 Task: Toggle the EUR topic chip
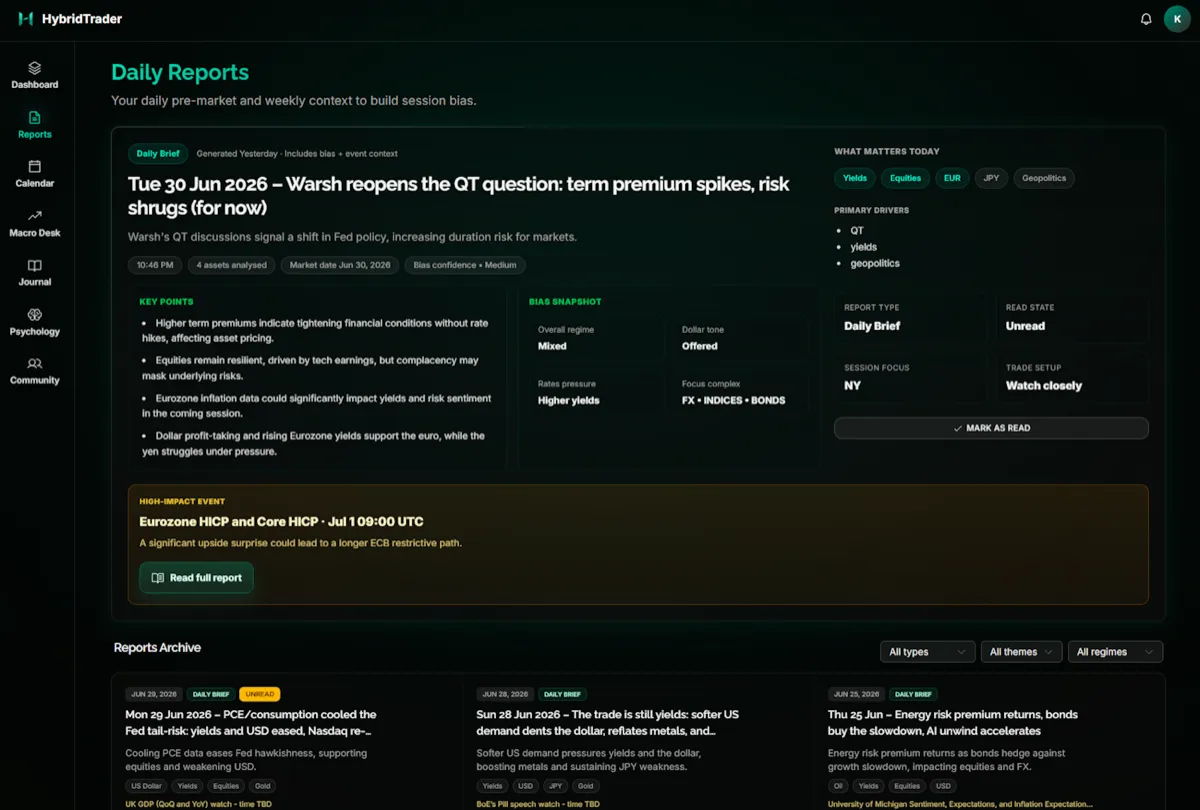point(952,178)
